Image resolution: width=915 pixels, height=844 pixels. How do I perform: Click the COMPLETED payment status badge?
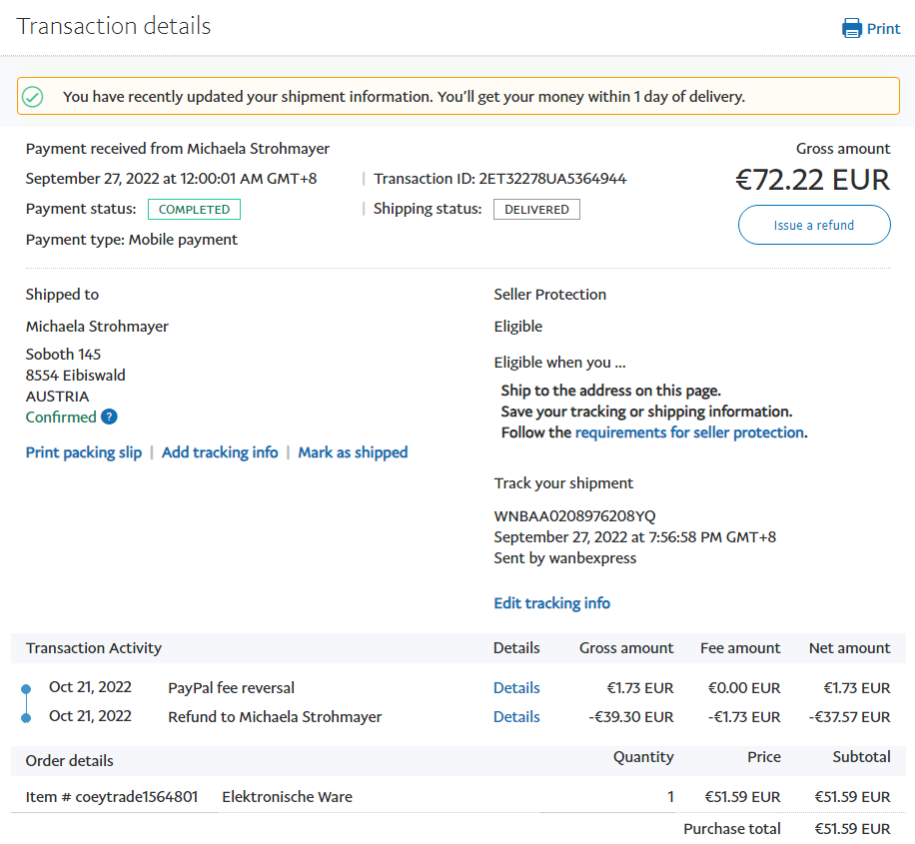pyautogui.click(x=194, y=210)
